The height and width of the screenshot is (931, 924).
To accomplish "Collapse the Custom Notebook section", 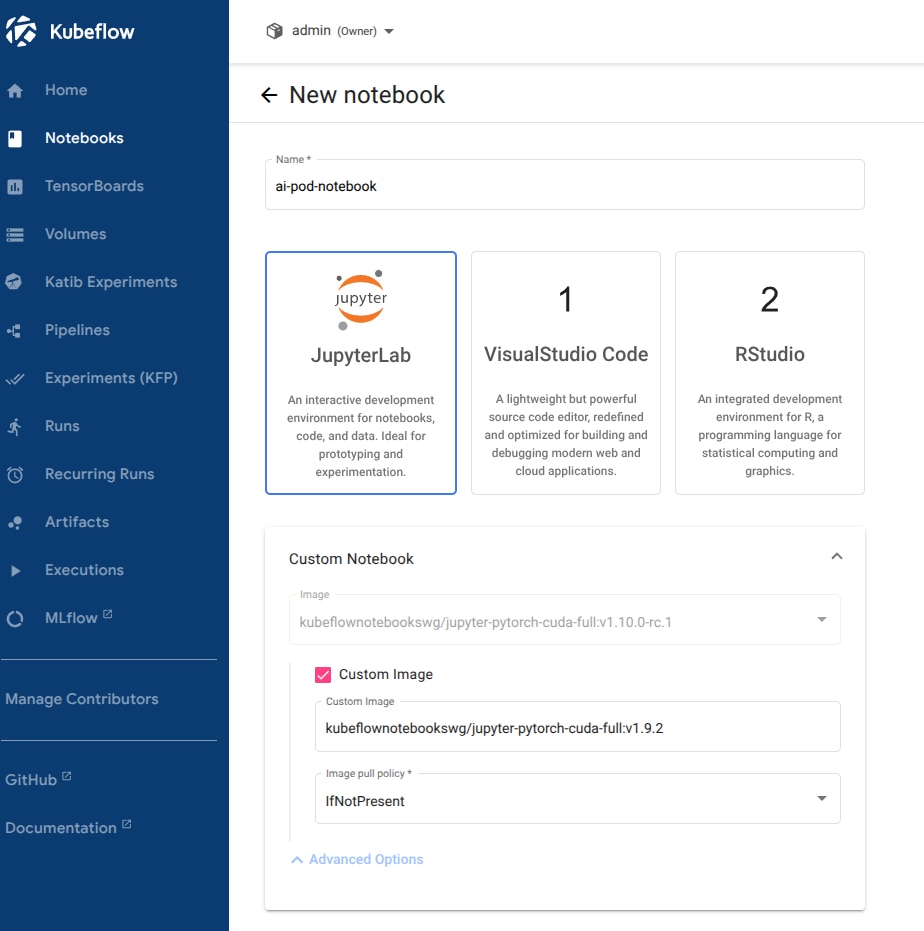I will click(x=837, y=556).
